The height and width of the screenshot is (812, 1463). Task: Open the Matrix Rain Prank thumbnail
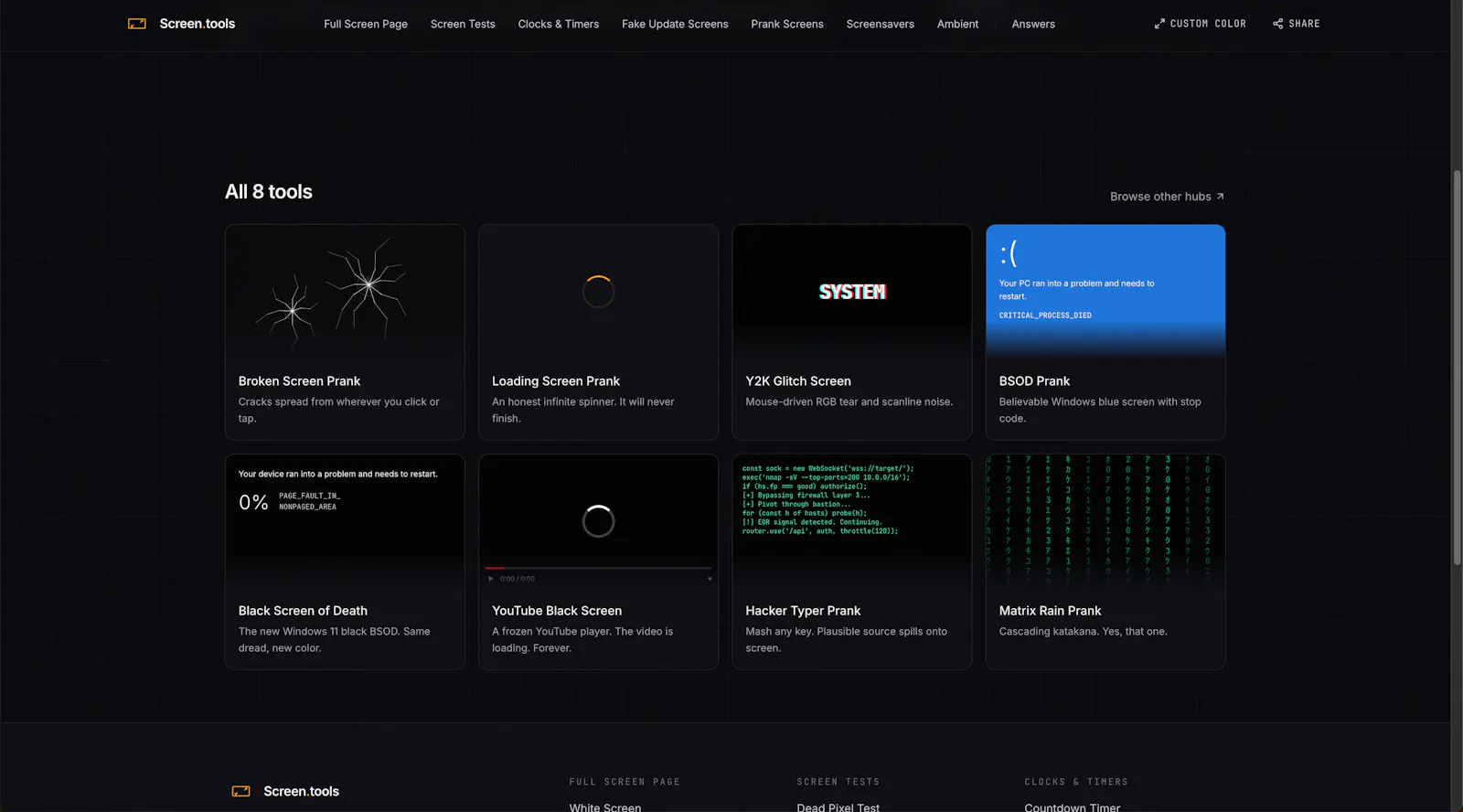tap(1105, 521)
